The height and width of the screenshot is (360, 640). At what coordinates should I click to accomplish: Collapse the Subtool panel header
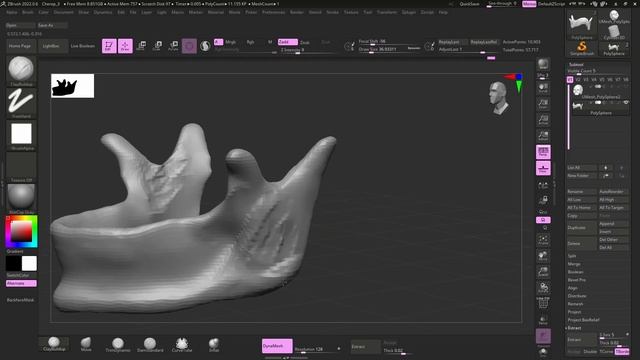click(576, 64)
